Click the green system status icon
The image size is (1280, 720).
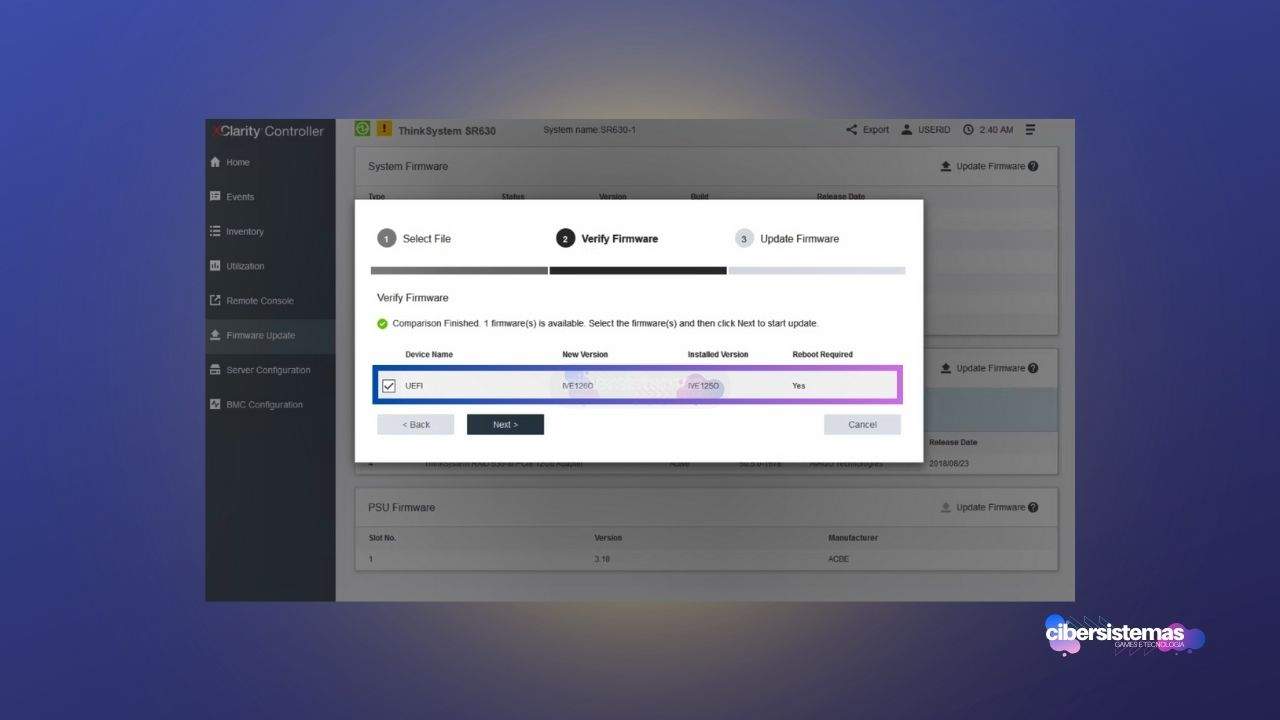point(362,129)
